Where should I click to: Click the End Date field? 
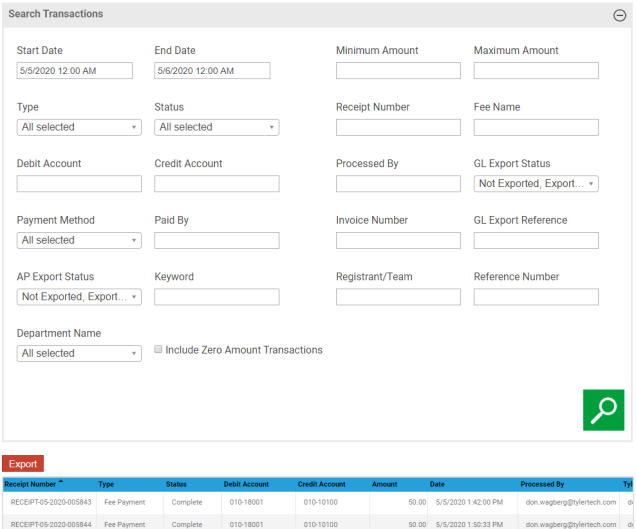coord(212,71)
